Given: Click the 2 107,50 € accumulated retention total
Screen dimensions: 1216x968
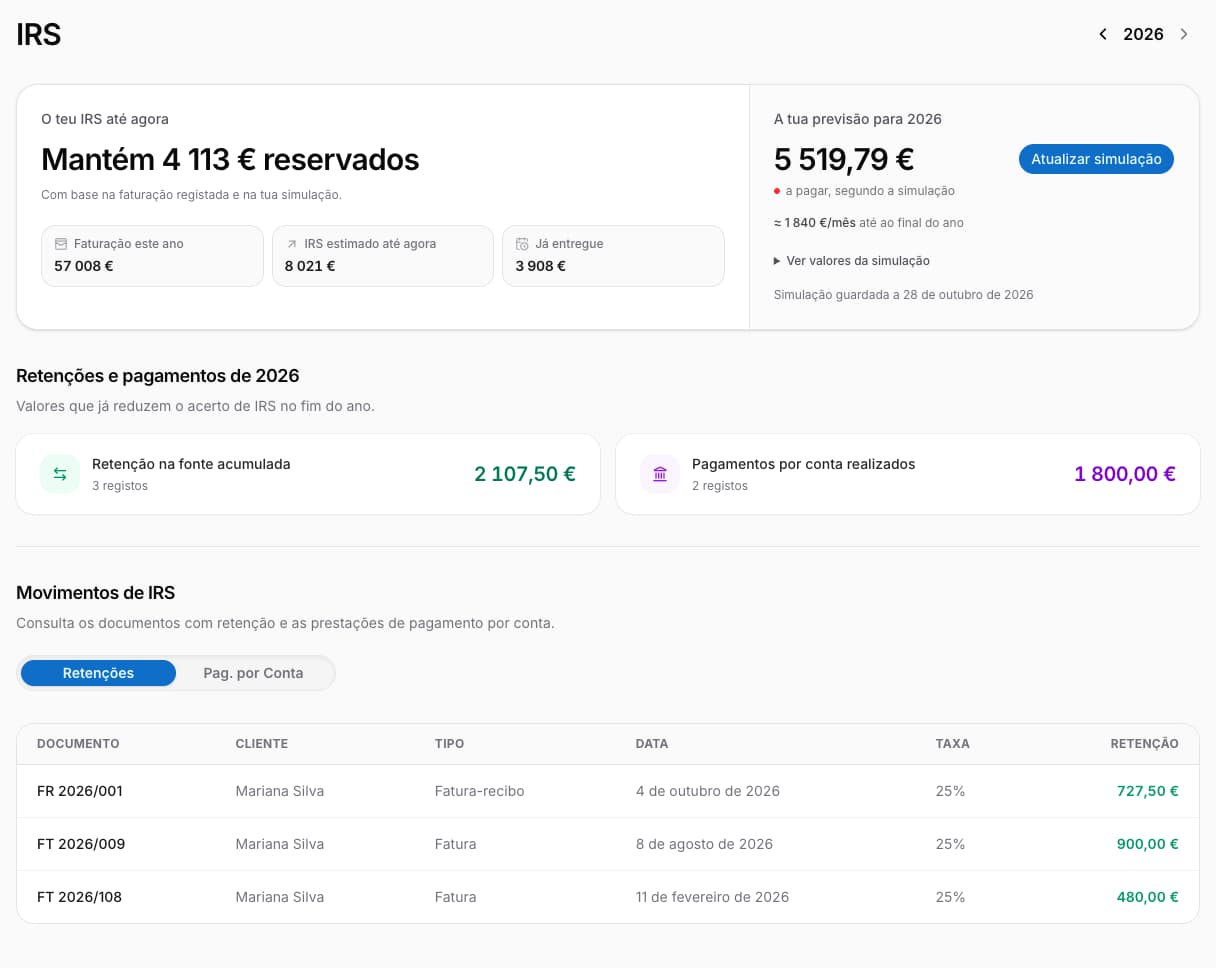Looking at the screenshot, I should pos(525,474).
